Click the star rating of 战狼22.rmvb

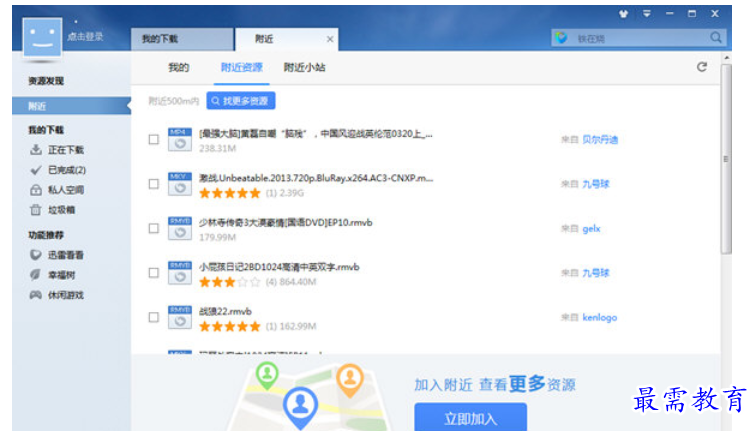click(x=230, y=327)
